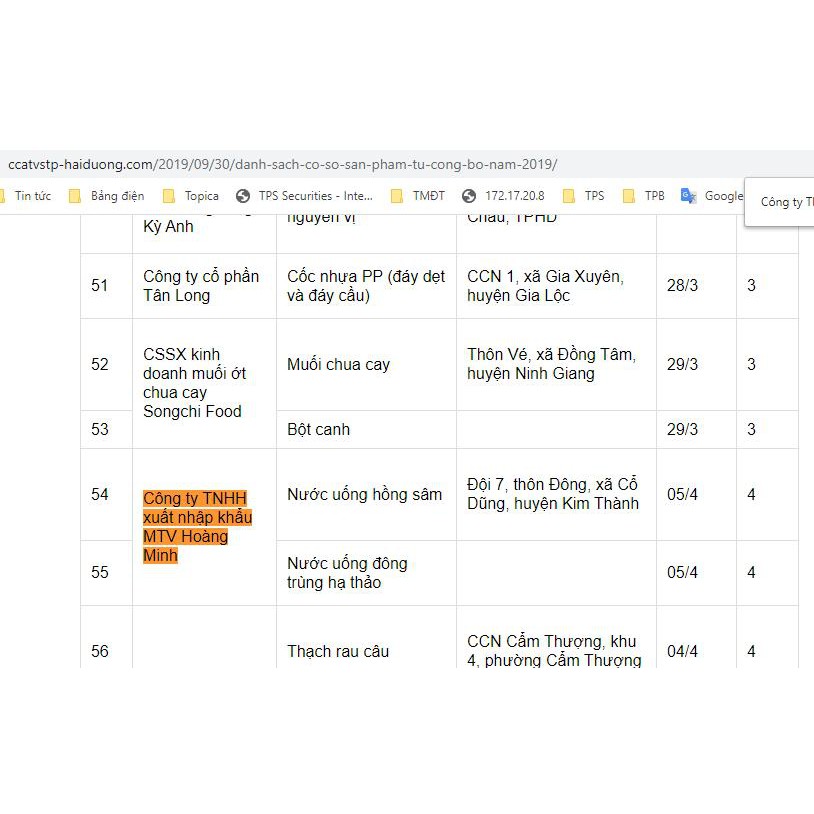
Task: Open the Bảng điện bookmark folder
Action: (108, 196)
